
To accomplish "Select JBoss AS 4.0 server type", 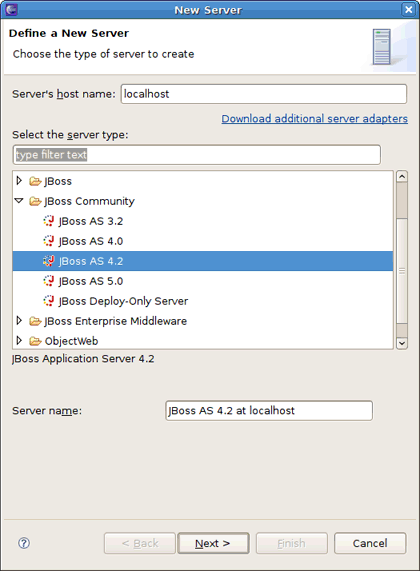I will click(91, 241).
